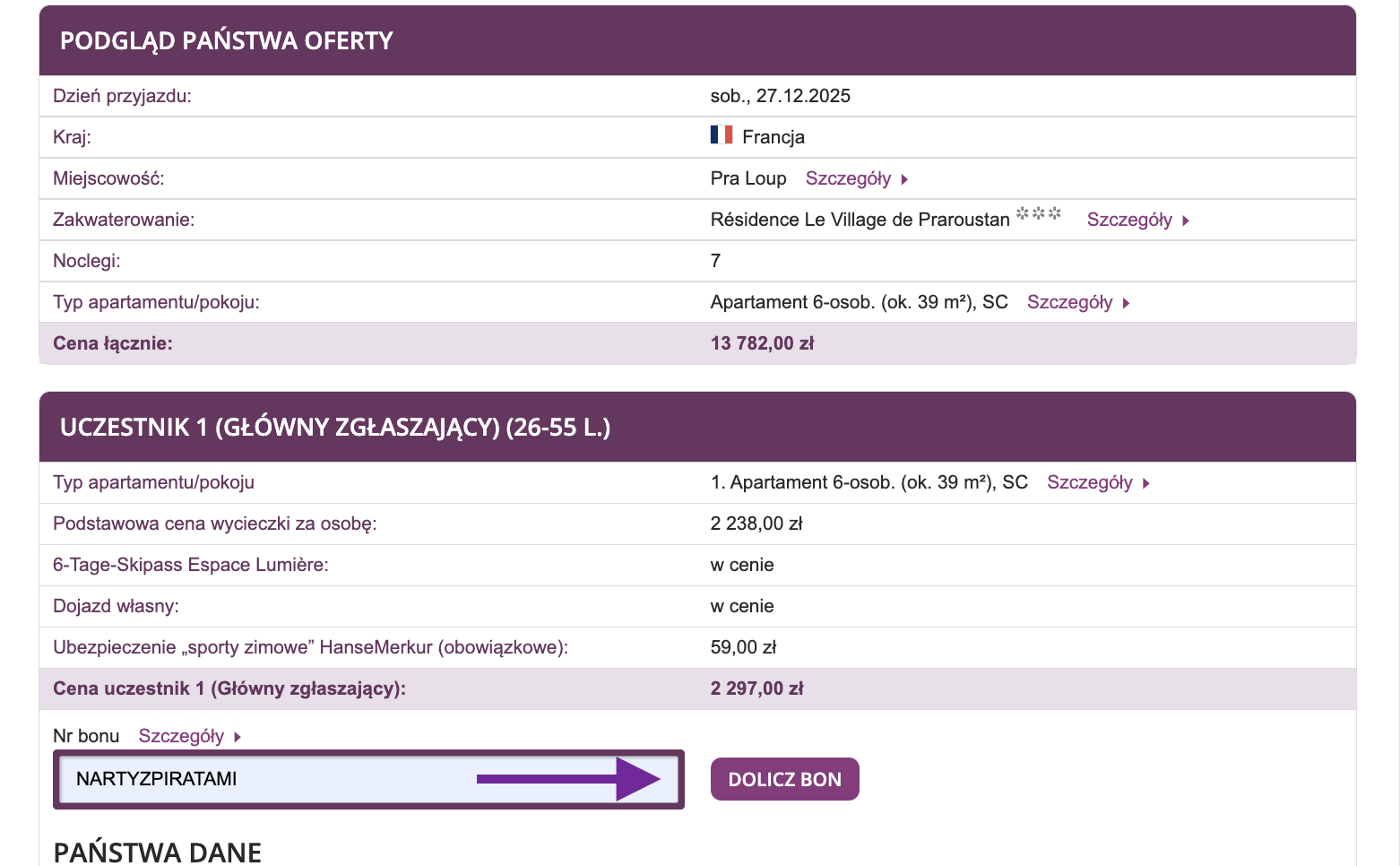The height and width of the screenshot is (866, 1400).
Task: Click the UCZESTNIK 1 (GŁÓWNY ZGŁASZAJĄCY) header
Action: point(335,428)
